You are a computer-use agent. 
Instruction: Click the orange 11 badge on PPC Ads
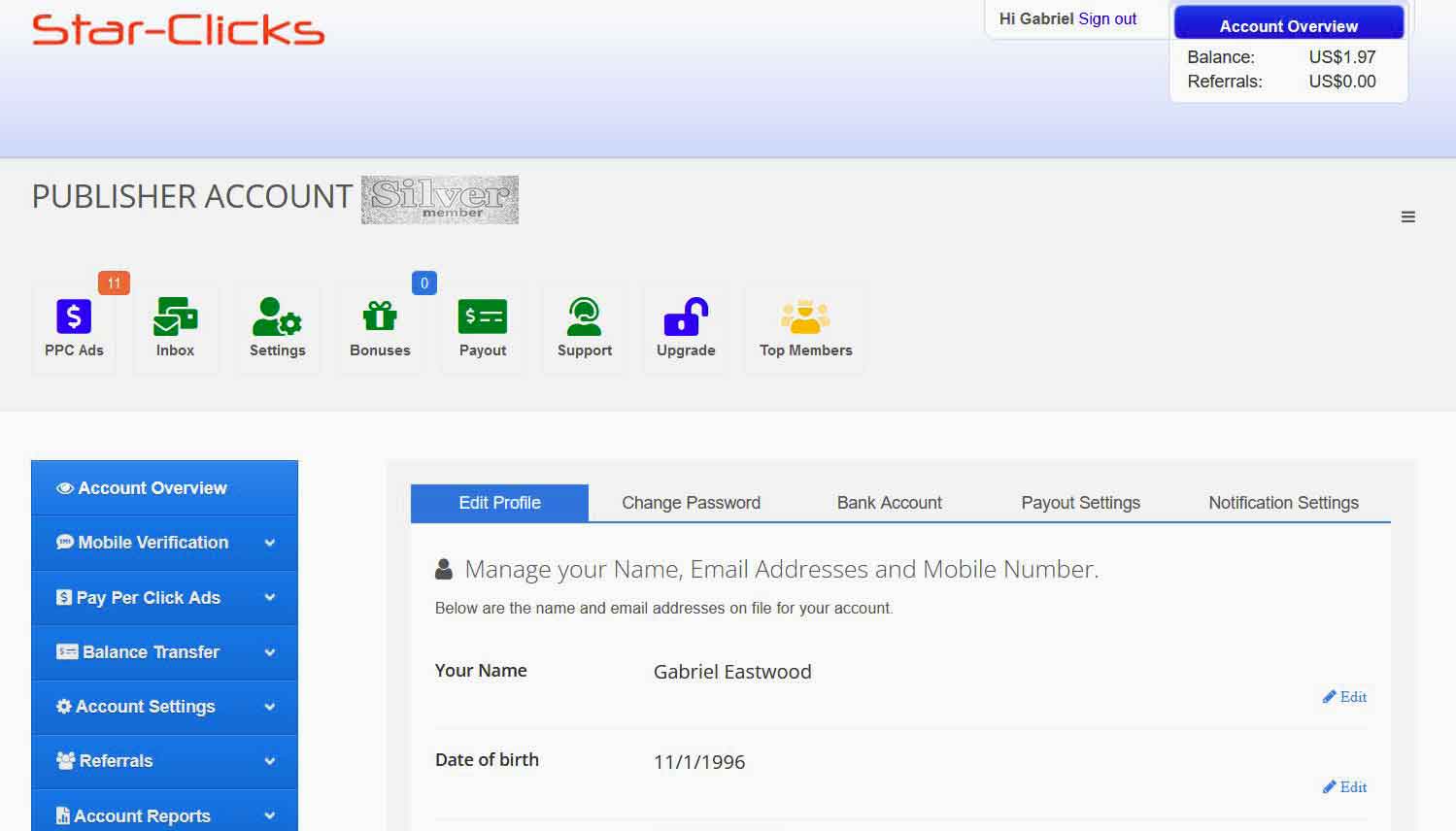[x=114, y=283]
